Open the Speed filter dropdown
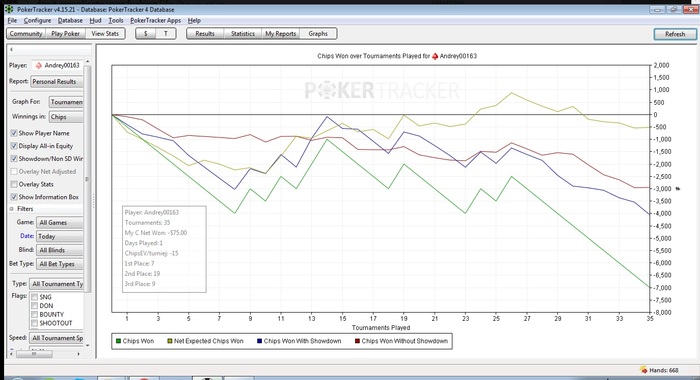The height and width of the screenshot is (380, 700). [x=57, y=338]
